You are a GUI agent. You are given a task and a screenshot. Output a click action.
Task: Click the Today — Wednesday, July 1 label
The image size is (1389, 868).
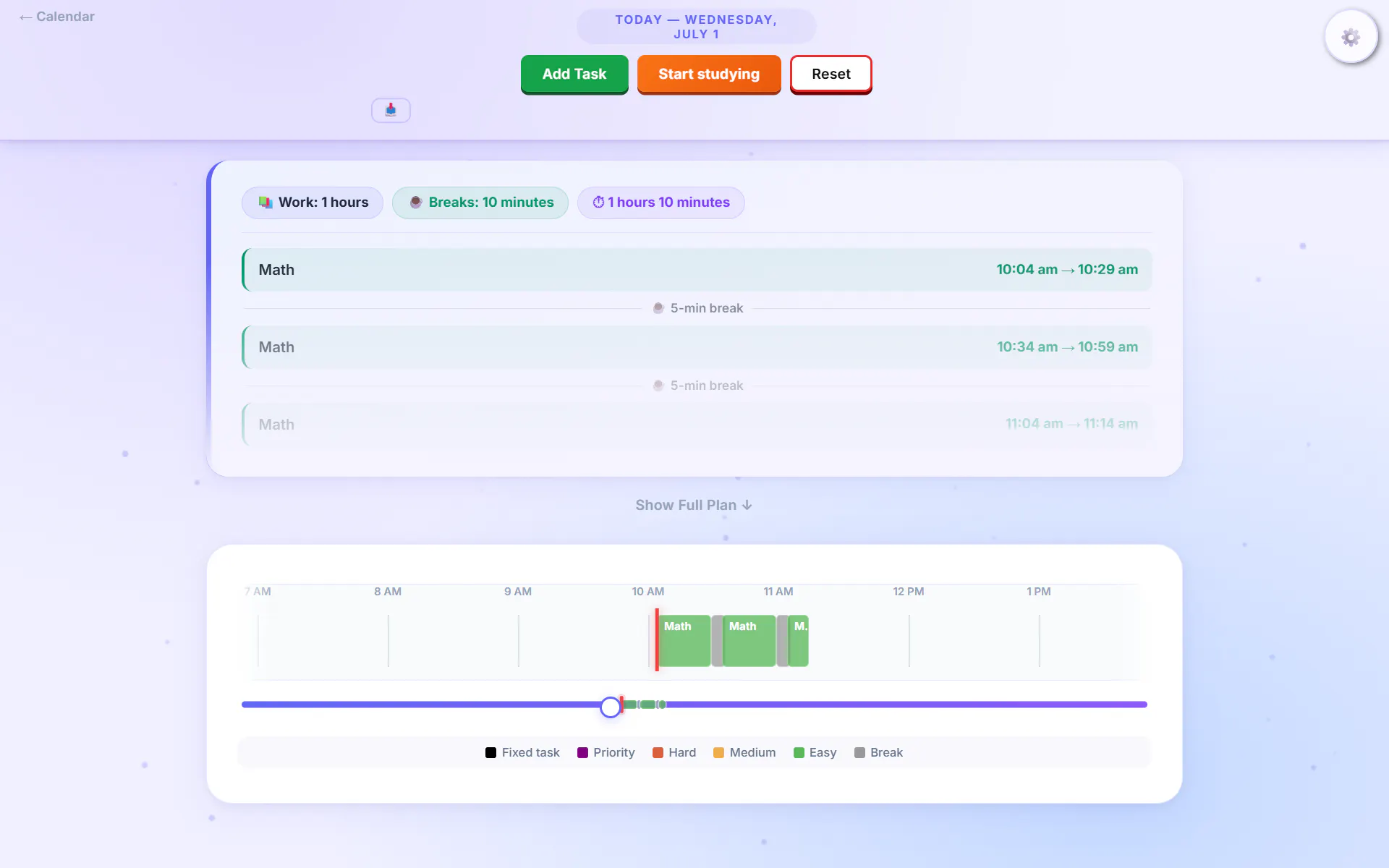coord(696,27)
